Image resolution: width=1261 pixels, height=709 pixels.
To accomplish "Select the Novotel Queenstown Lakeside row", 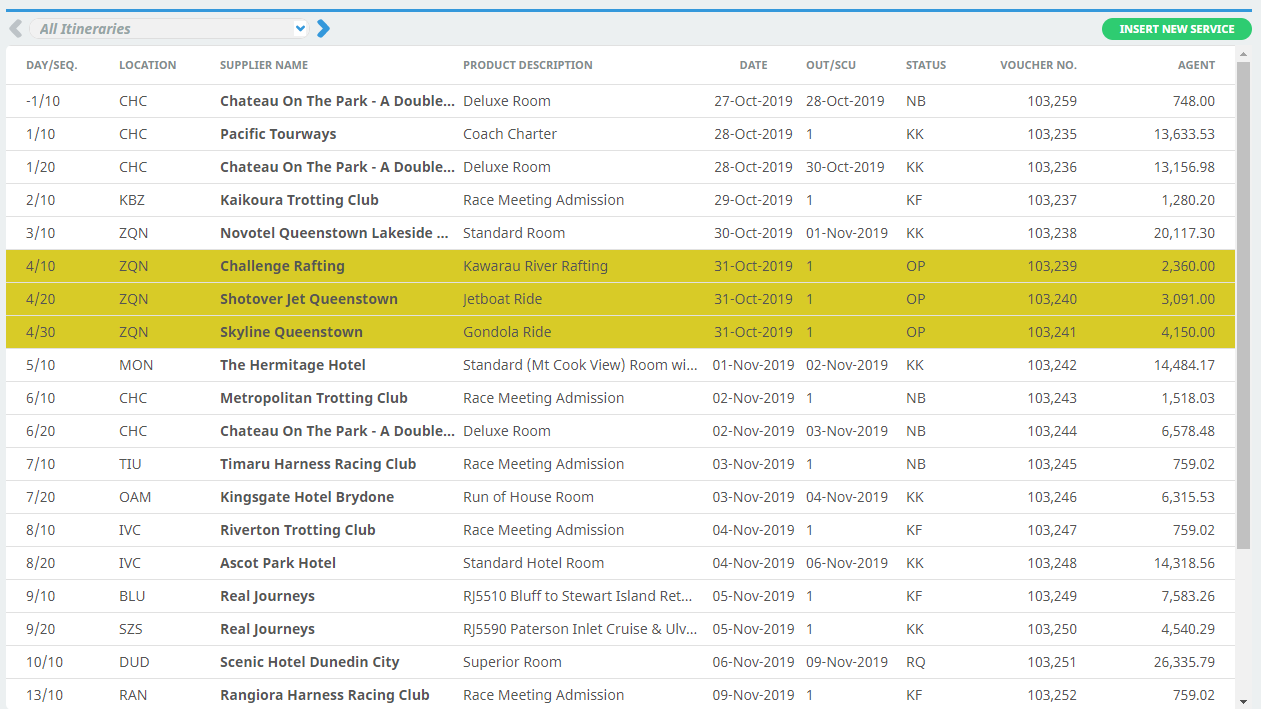I will point(620,233).
